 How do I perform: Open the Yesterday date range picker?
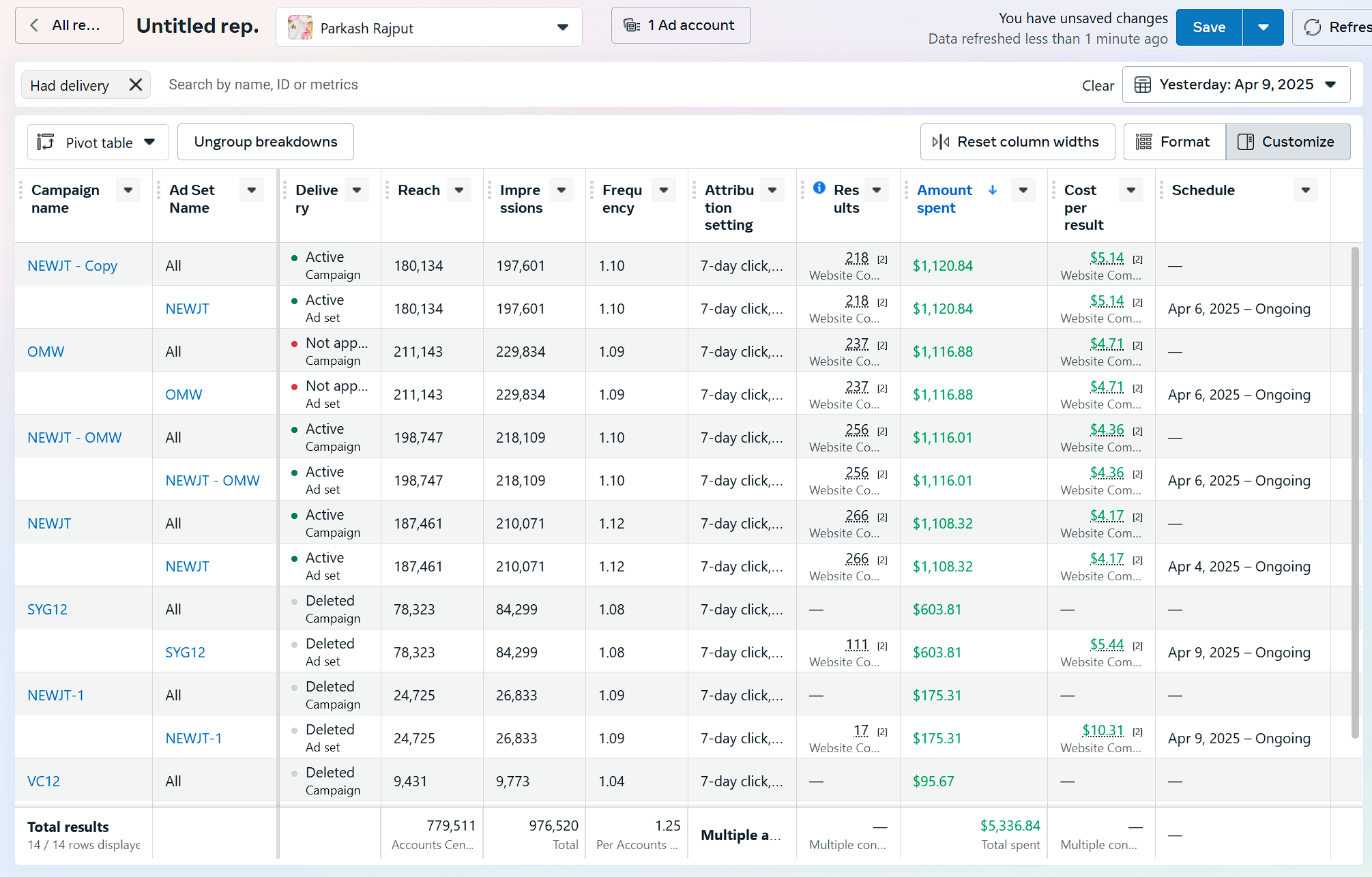coord(1236,85)
